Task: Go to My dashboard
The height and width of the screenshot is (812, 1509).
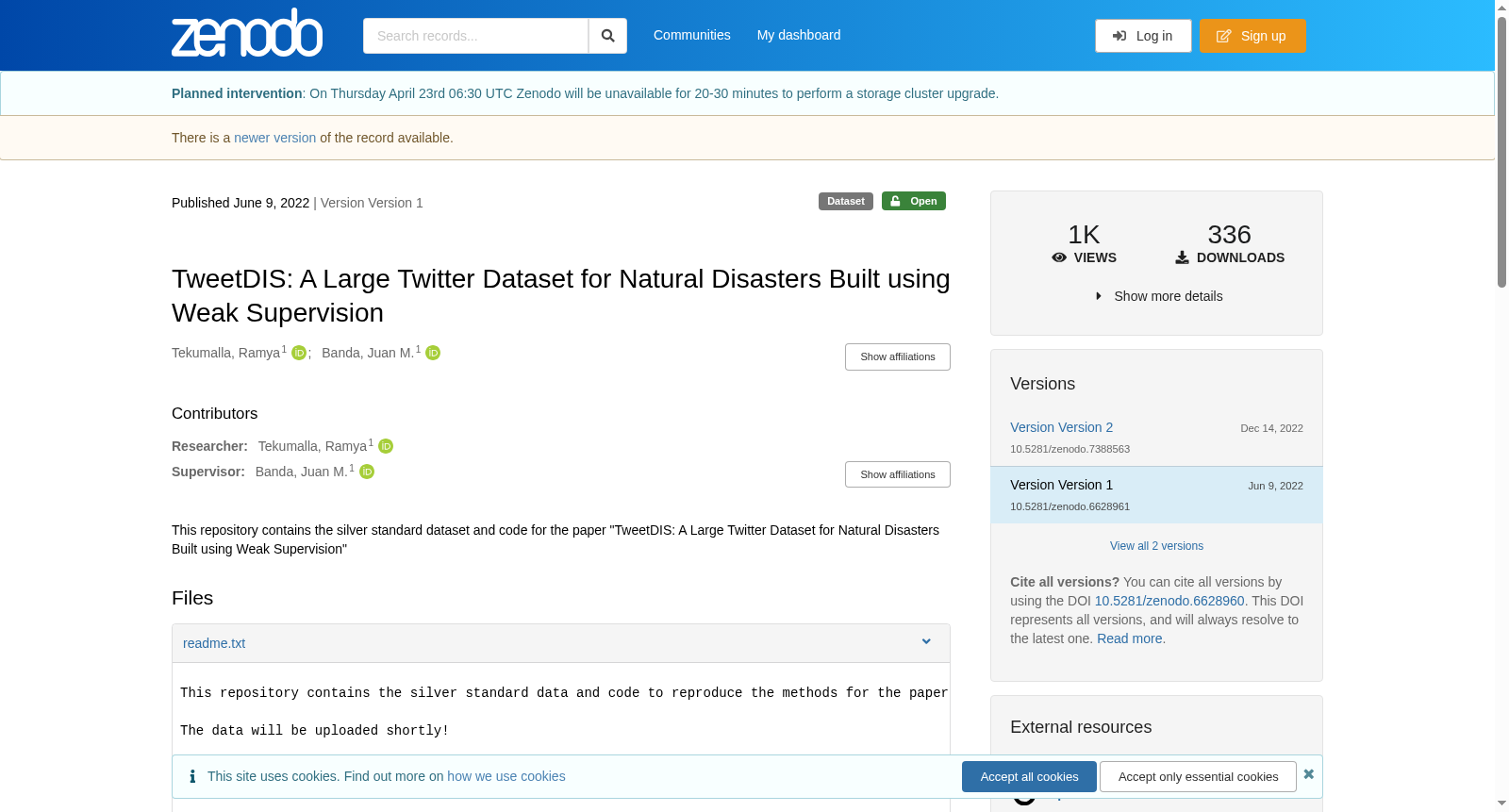Action: pyautogui.click(x=799, y=35)
